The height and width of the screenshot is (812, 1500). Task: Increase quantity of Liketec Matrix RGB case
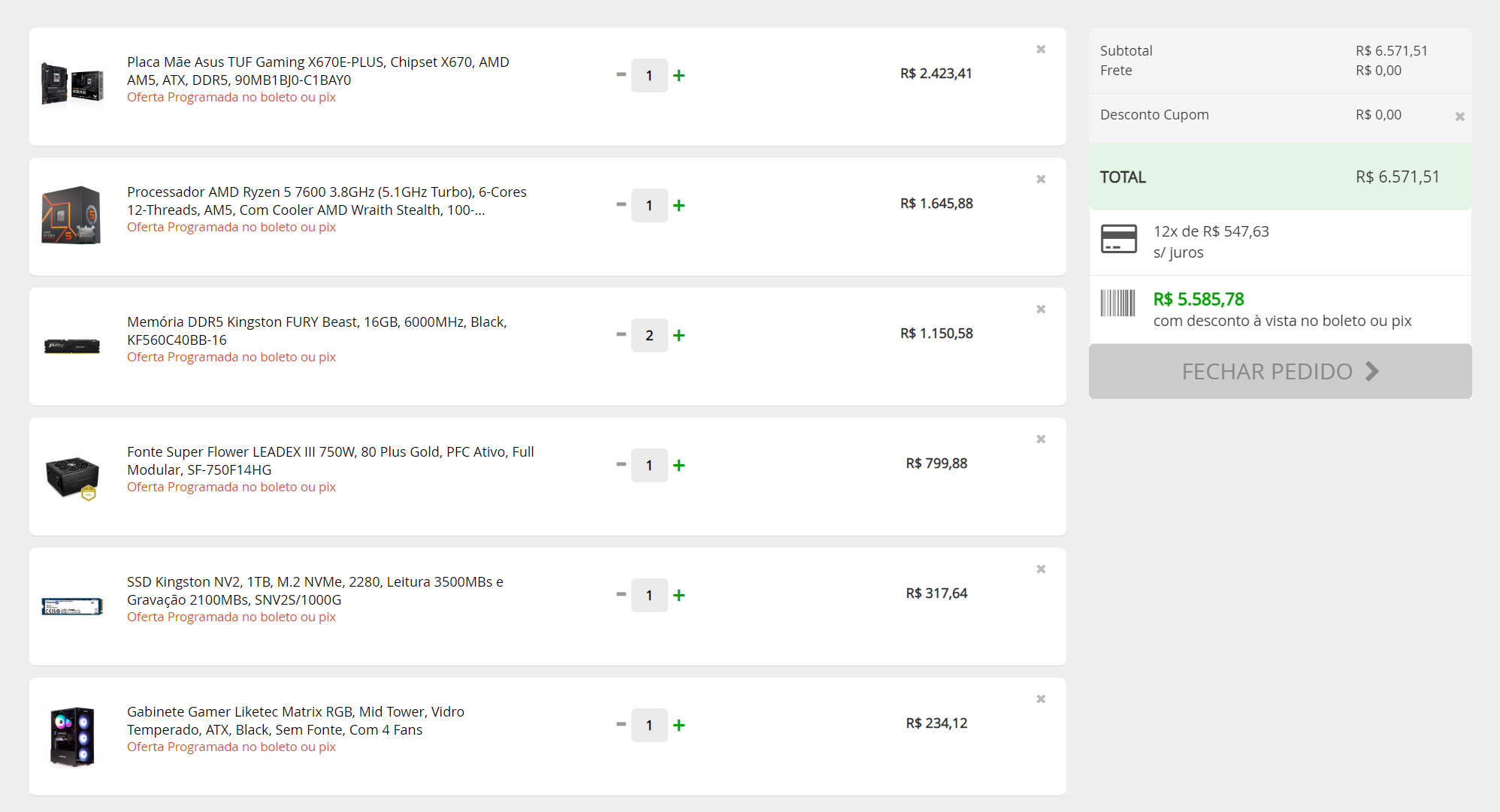(679, 725)
